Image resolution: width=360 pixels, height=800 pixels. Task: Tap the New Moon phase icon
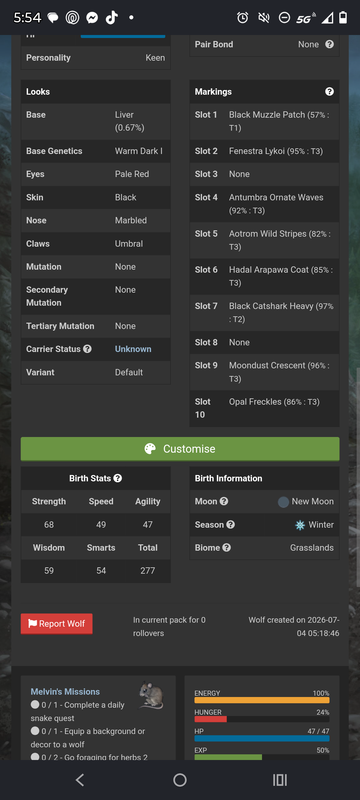284,502
